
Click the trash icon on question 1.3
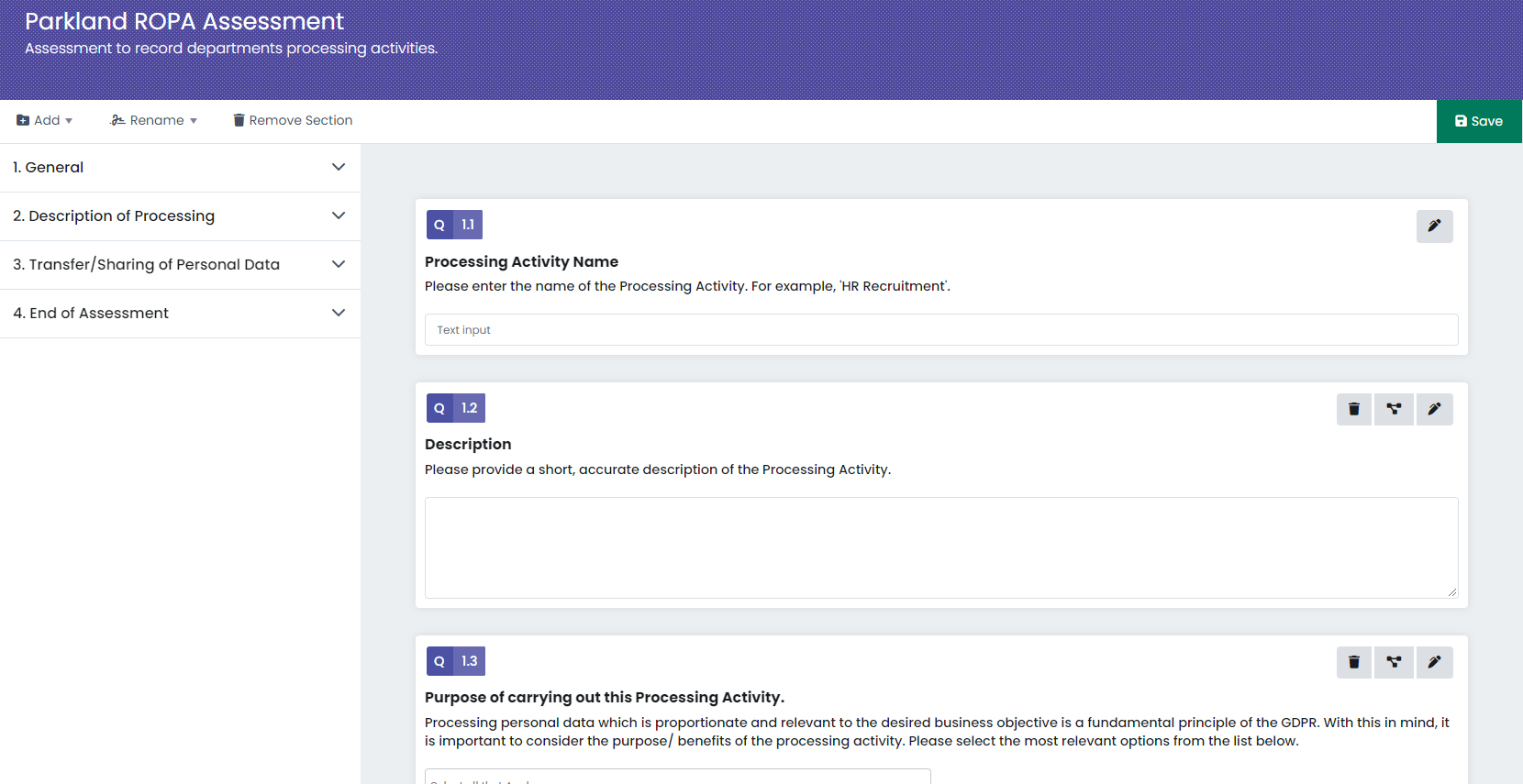click(1353, 662)
